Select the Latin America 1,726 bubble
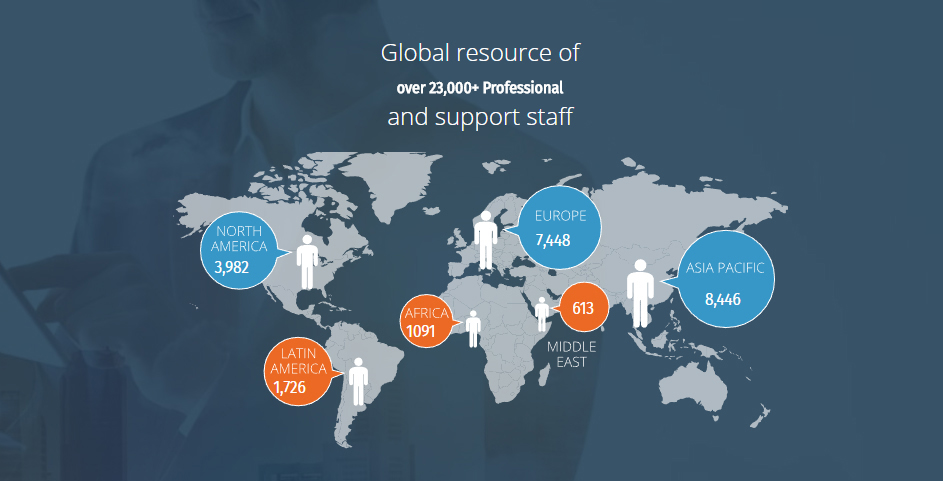The height and width of the screenshot is (481, 943). tap(298, 372)
